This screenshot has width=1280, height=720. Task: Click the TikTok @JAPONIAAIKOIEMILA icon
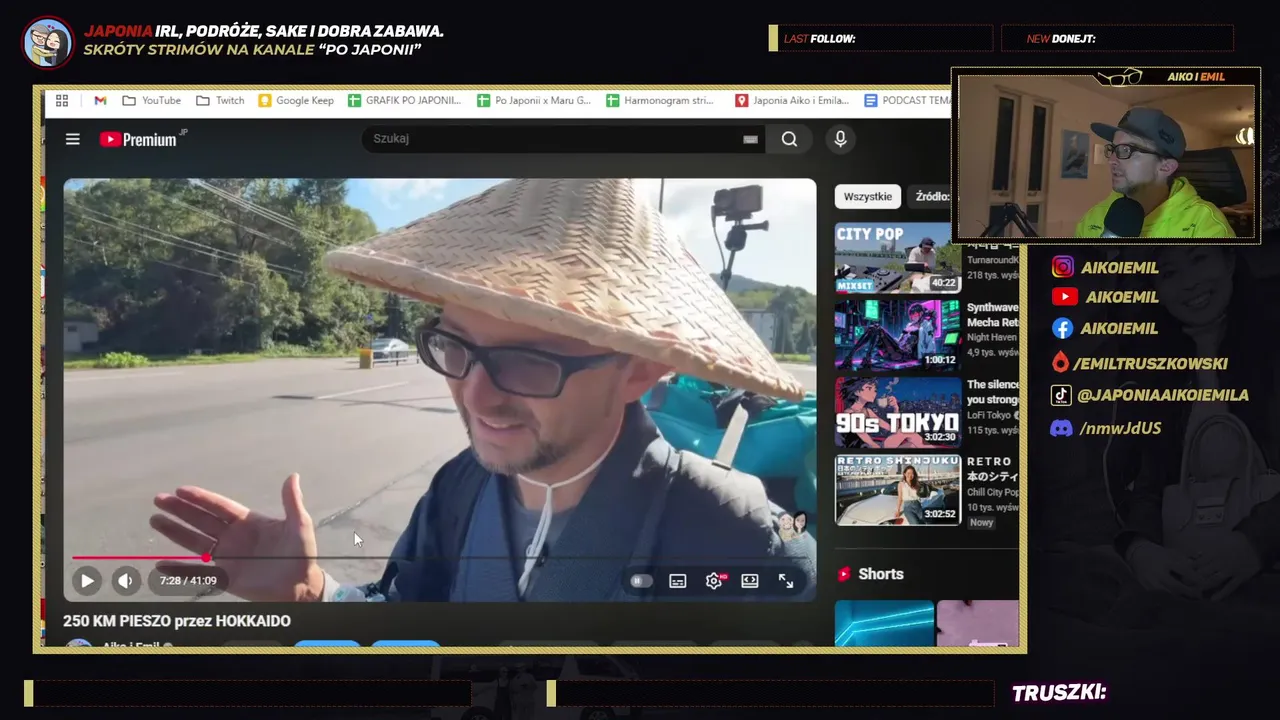pyautogui.click(x=1061, y=395)
